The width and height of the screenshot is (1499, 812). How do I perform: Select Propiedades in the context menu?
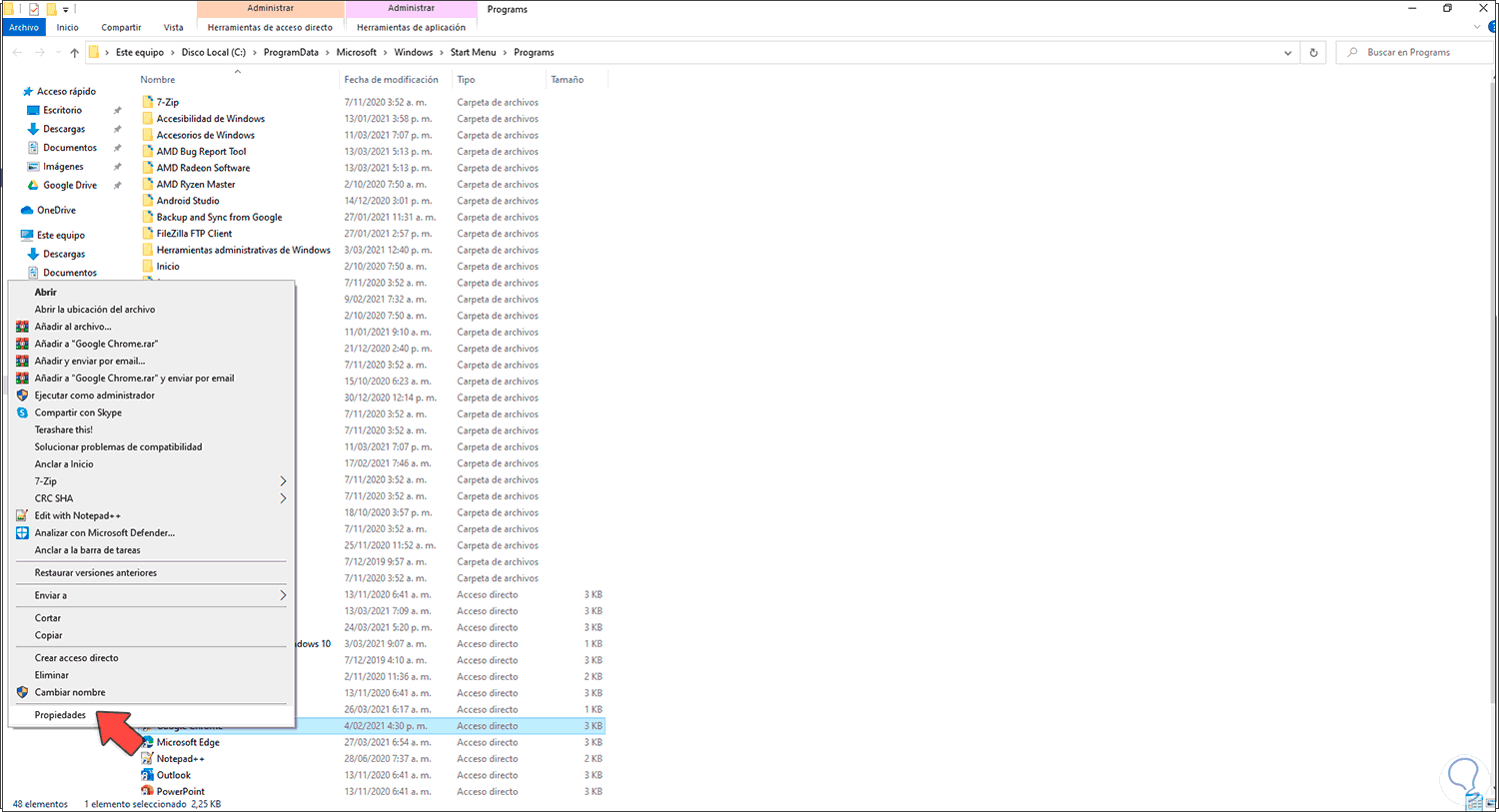click(61, 715)
